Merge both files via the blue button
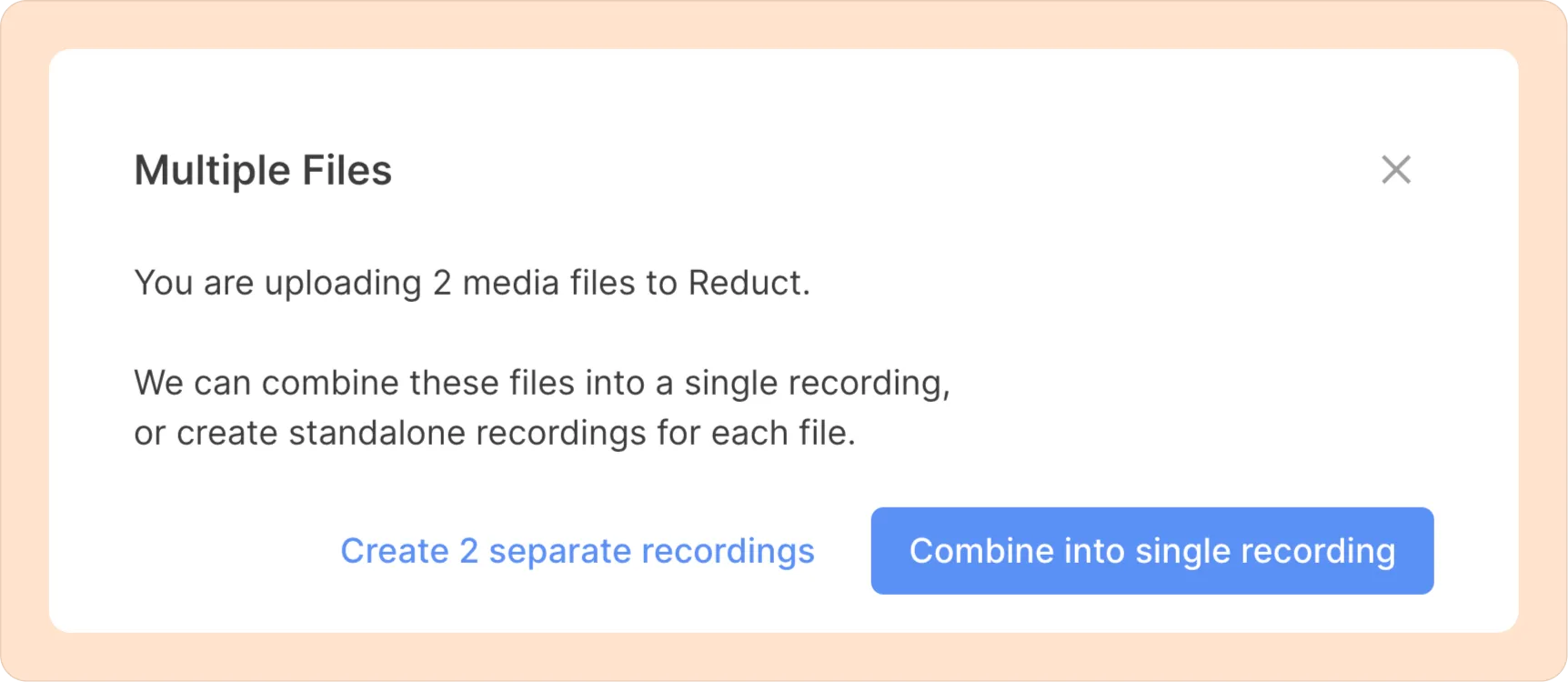This screenshot has width=1568, height=682. [x=1152, y=551]
